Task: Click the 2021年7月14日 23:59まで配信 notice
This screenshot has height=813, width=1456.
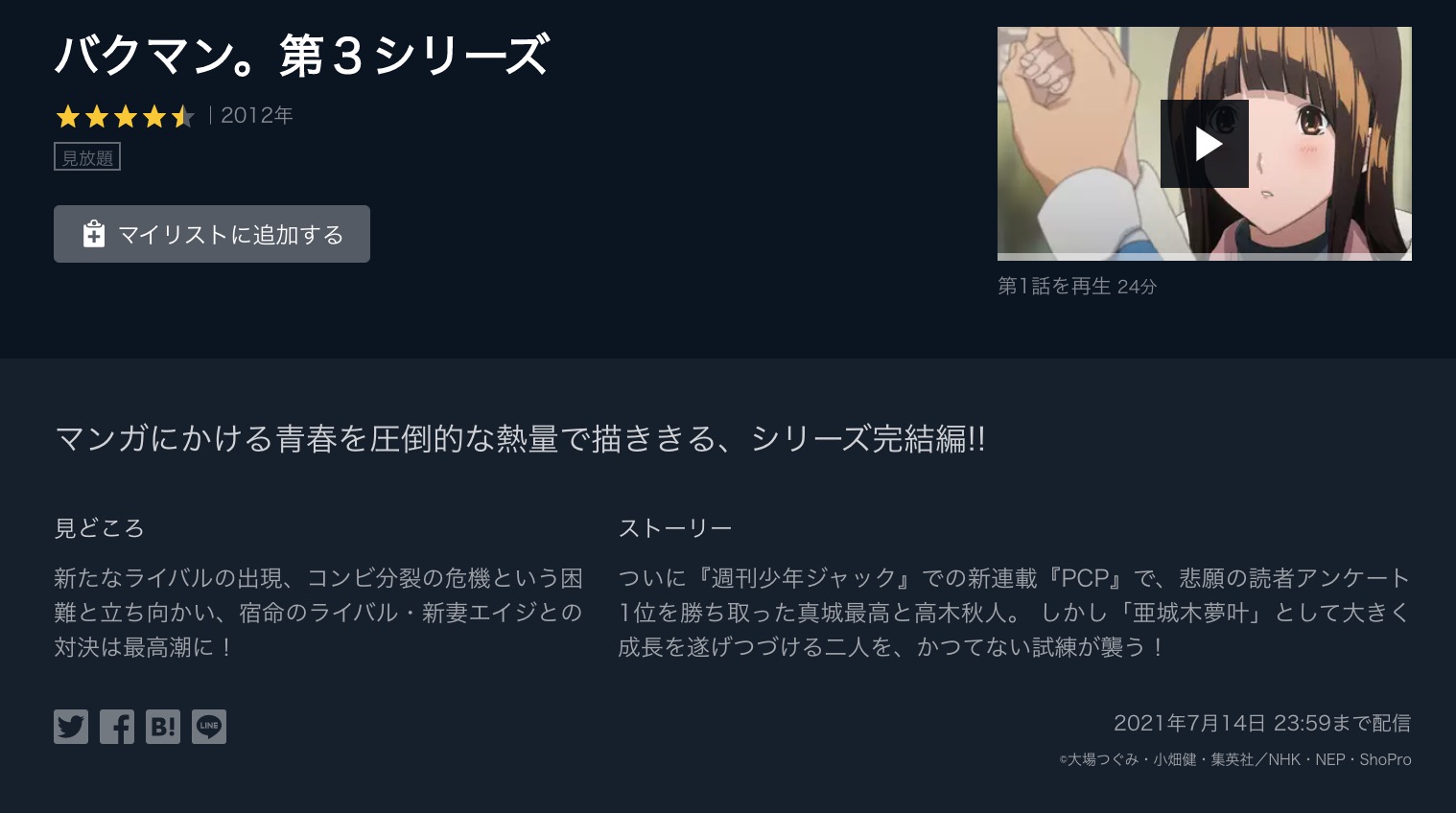Action: (x=1262, y=723)
